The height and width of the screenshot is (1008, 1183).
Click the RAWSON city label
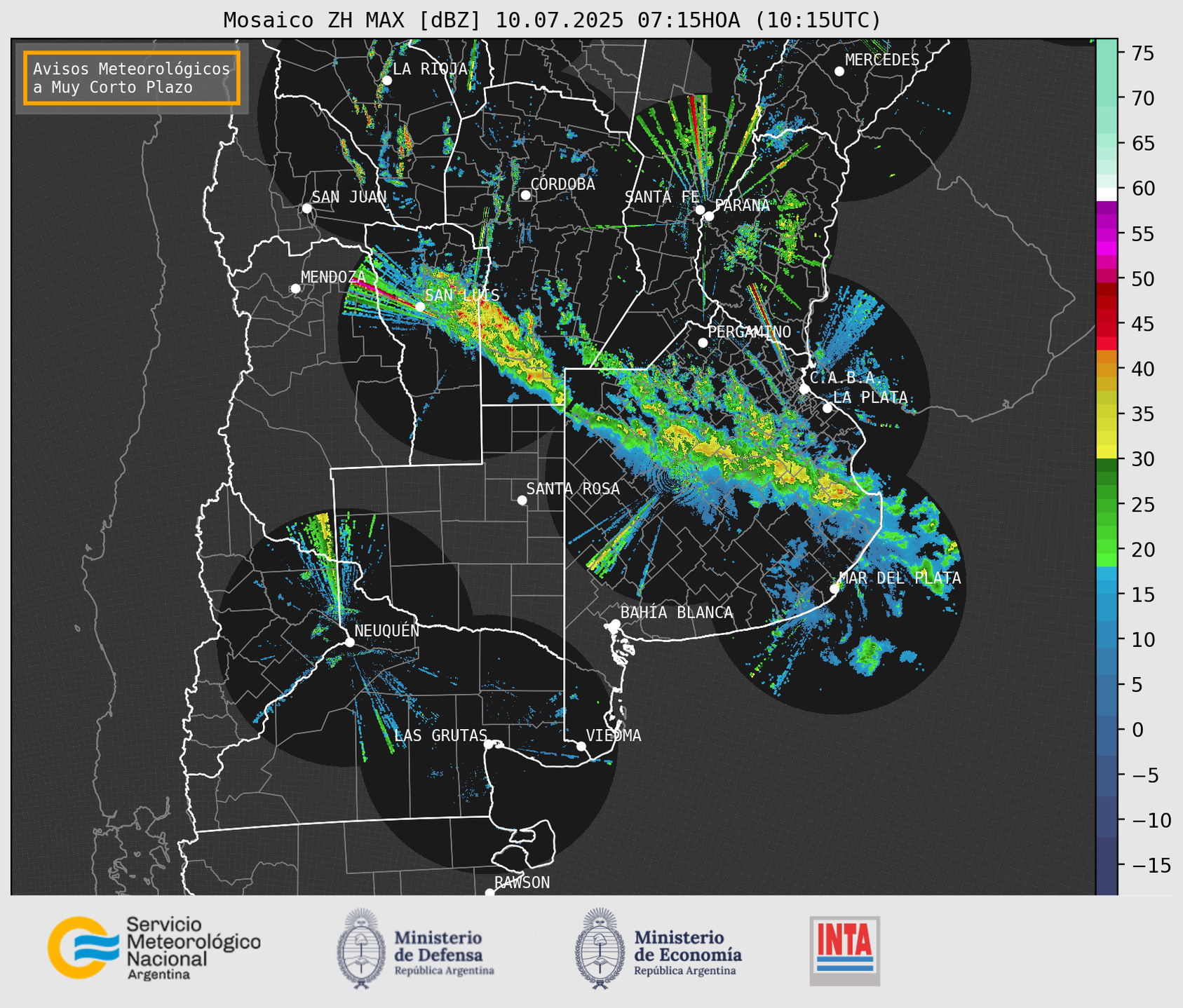pyautogui.click(x=522, y=883)
